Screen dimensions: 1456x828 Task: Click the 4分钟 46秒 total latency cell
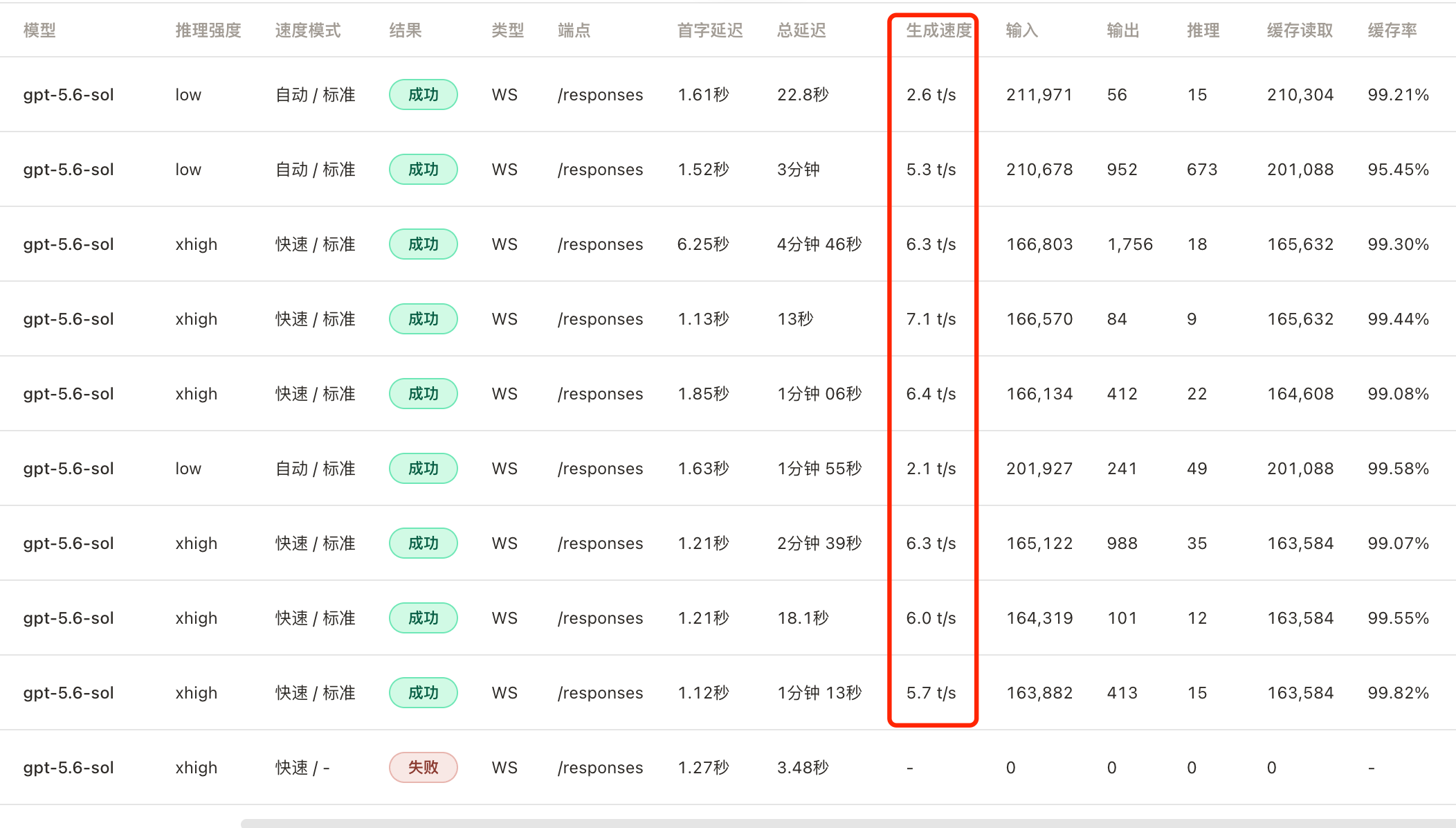coord(819,244)
